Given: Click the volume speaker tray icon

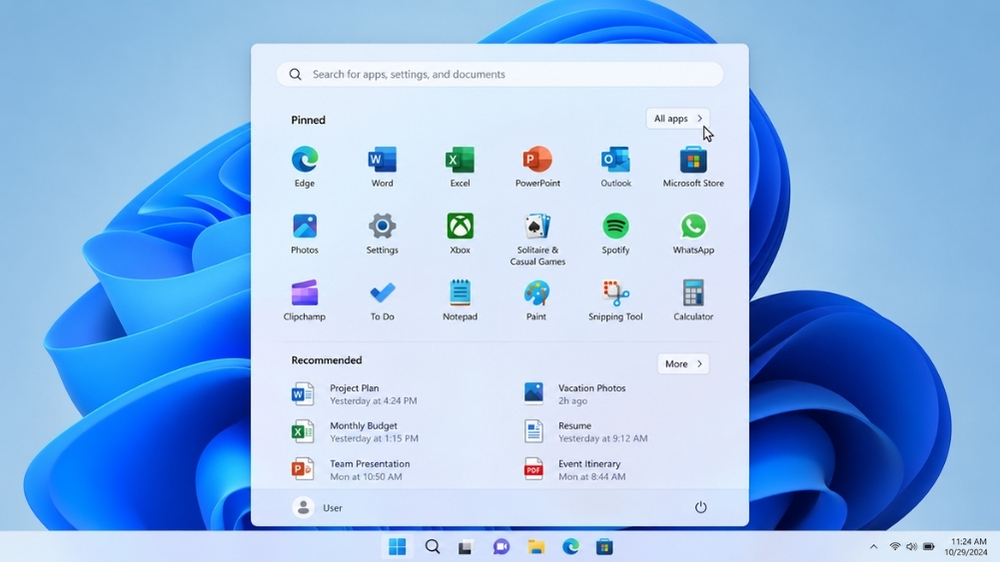Looking at the screenshot, I should (x=911, y=547).
